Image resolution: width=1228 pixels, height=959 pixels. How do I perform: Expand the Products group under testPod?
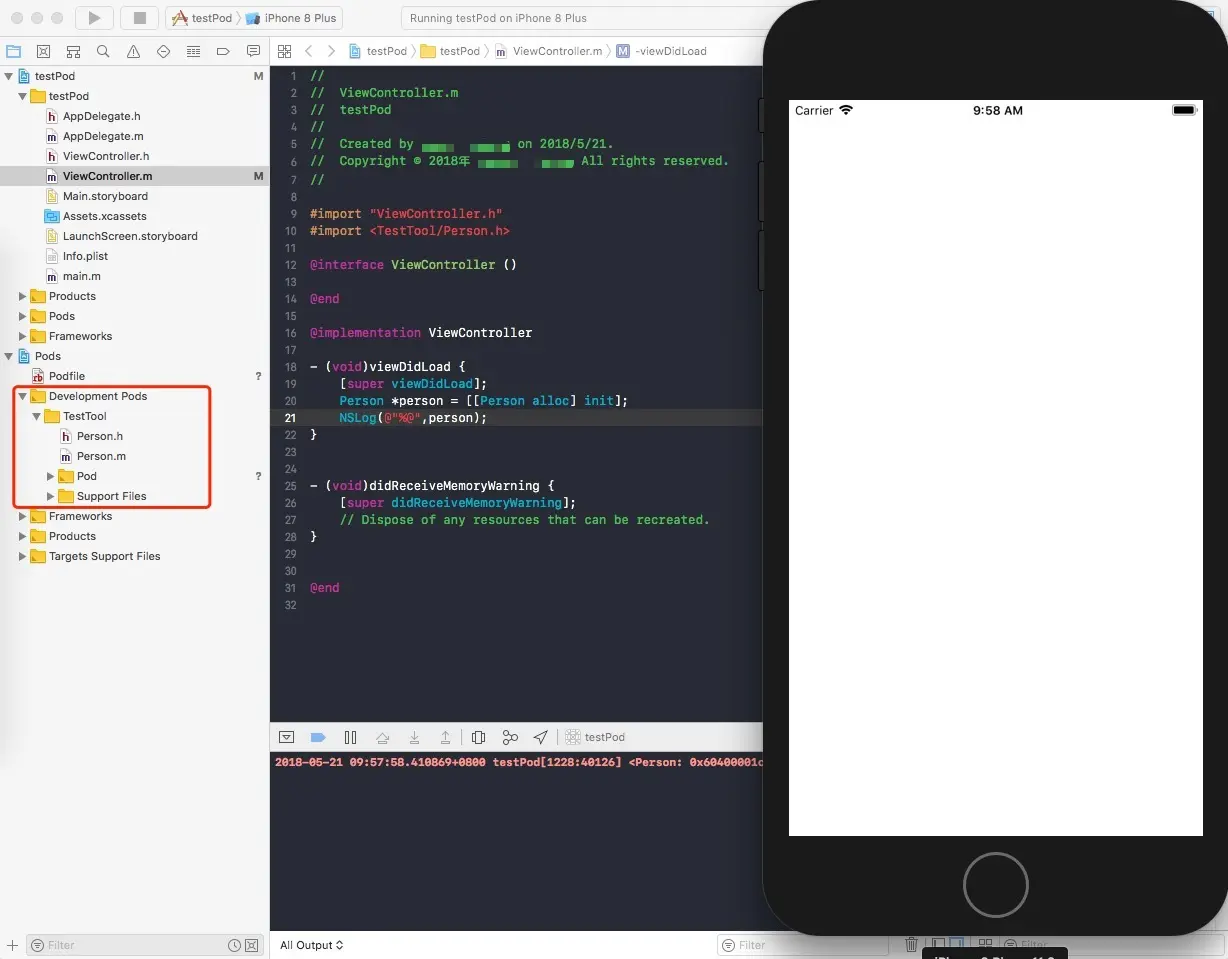pos(23,296)
